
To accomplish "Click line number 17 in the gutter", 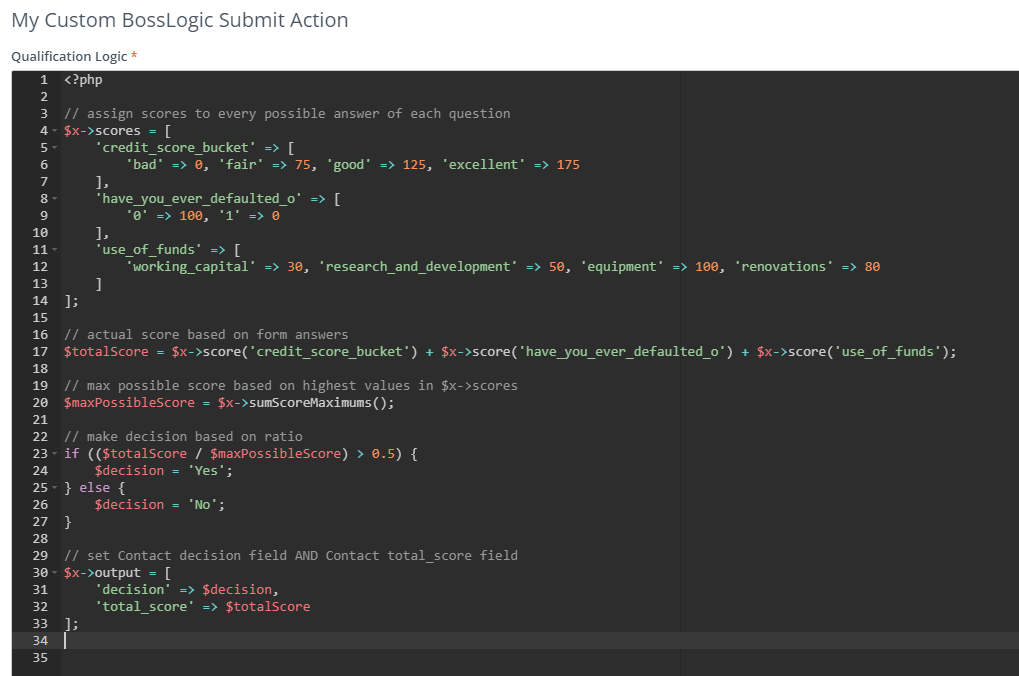I will pos(40,352).
